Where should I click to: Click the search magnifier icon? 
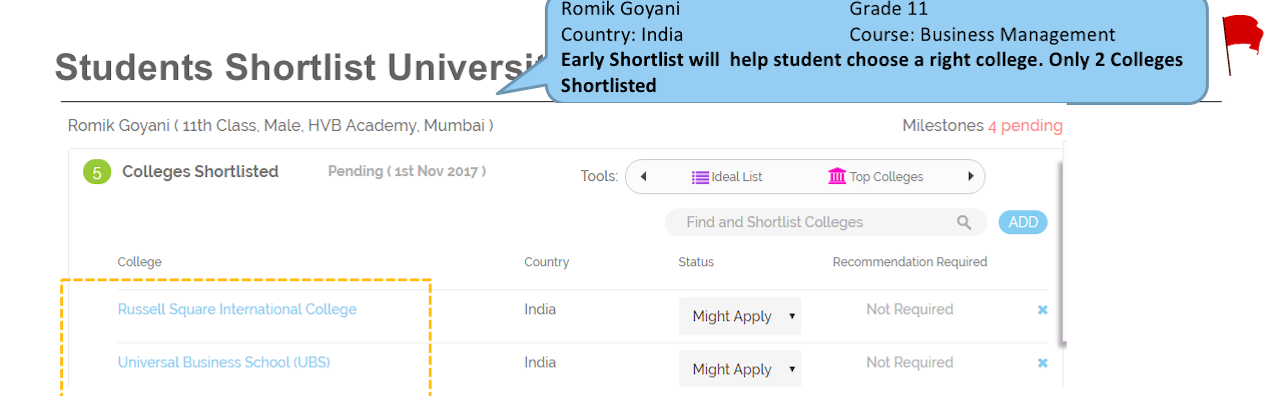coord(964,222)
